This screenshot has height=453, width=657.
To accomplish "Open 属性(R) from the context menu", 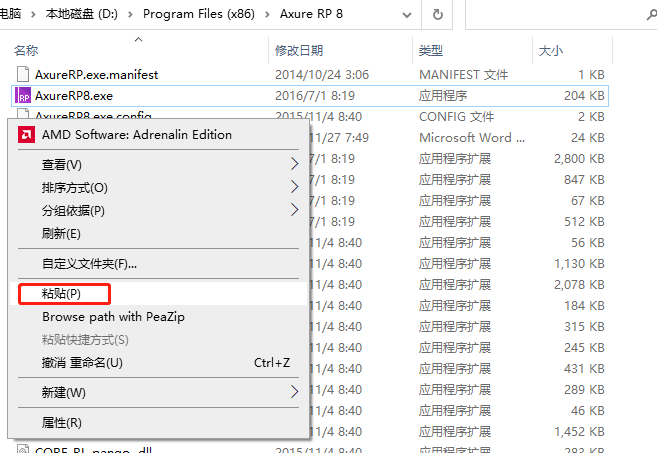I will (61, 423).
